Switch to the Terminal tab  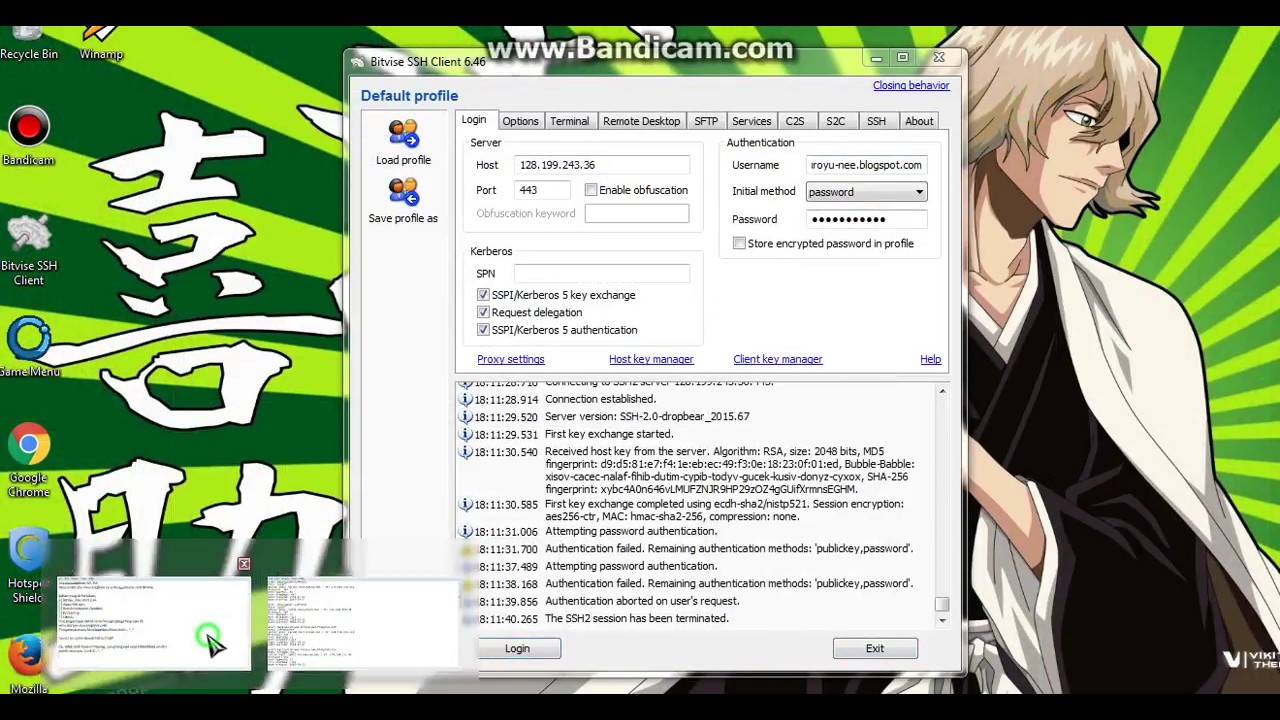click(x=569, y=121)
